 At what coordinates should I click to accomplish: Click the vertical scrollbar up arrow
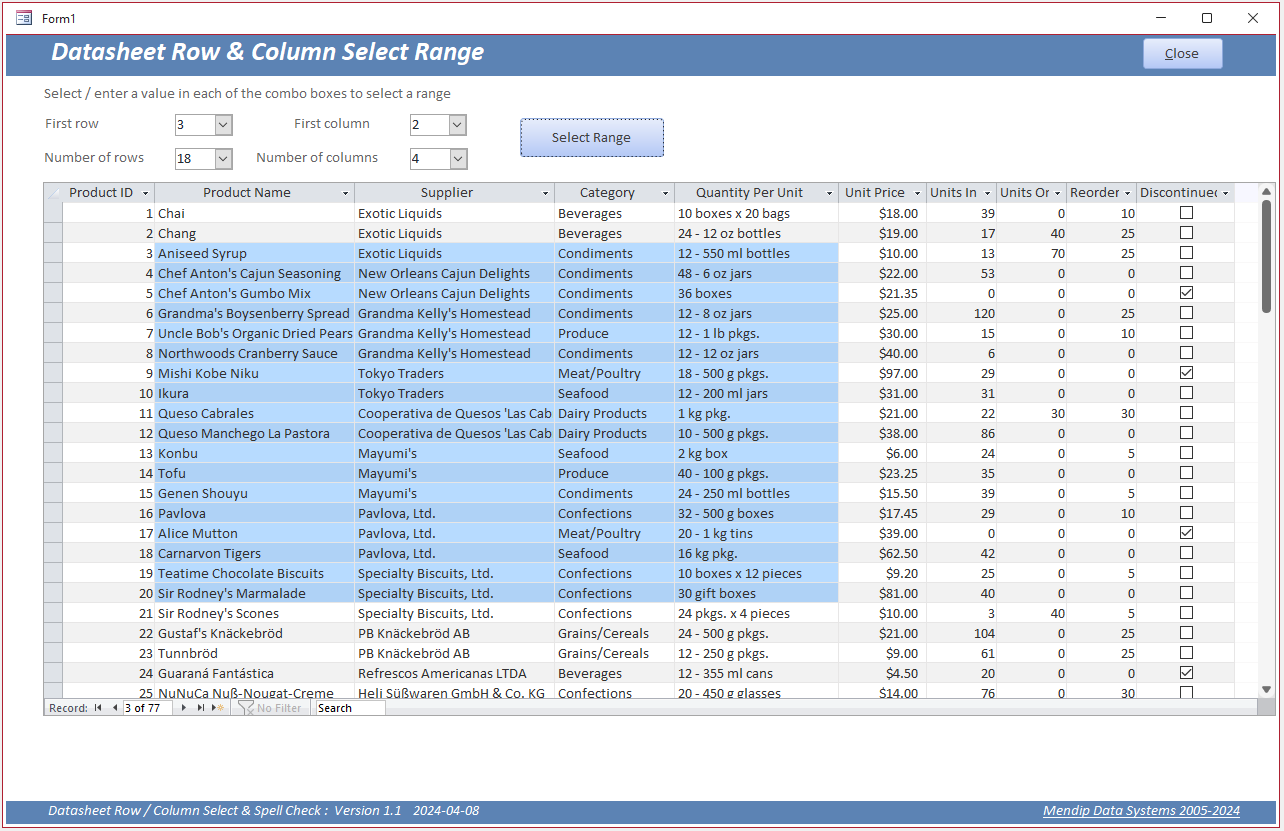[1266, 191]
